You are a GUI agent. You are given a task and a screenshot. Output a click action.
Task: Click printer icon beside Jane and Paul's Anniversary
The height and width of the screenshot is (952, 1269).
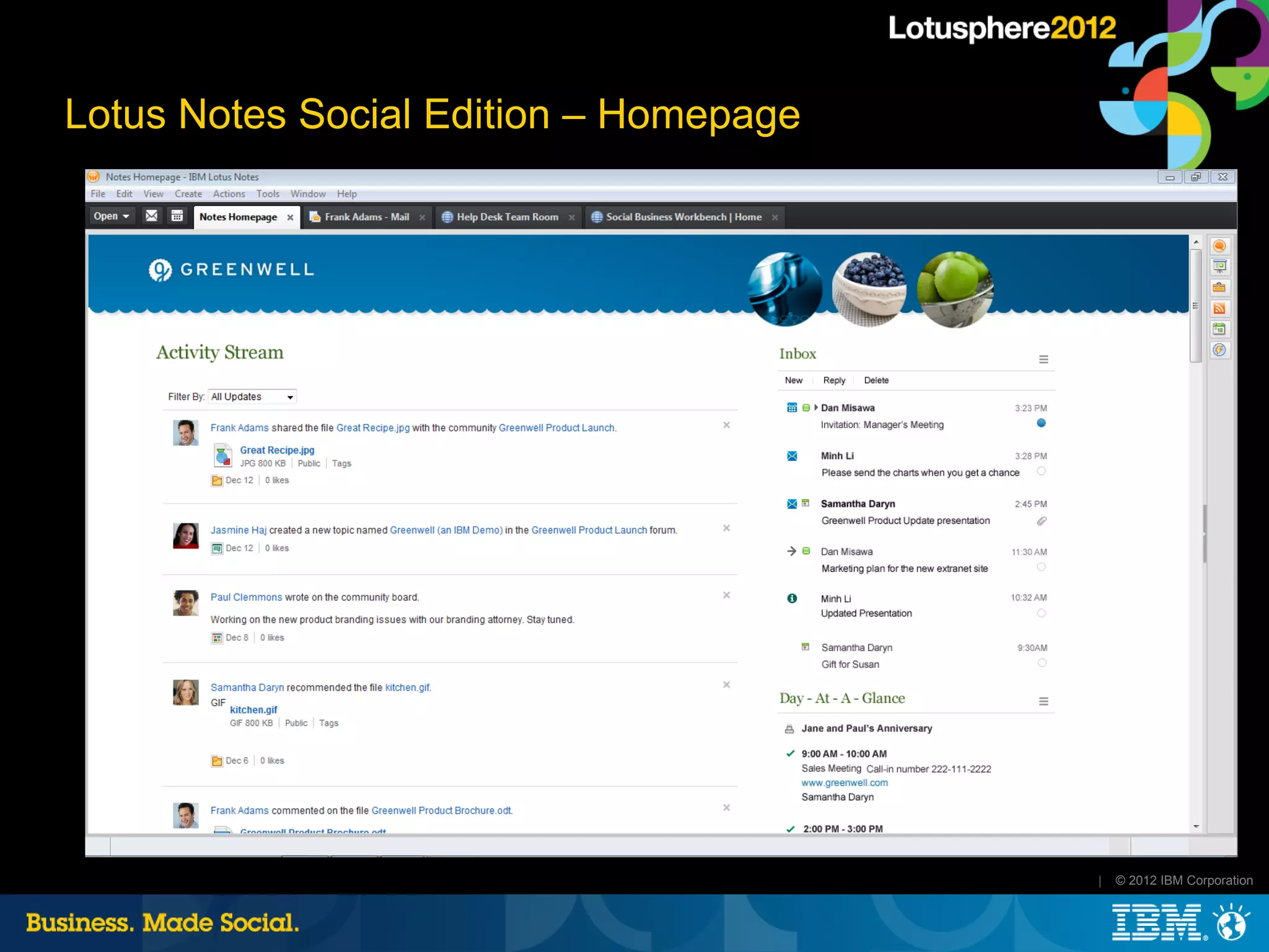point(789,729)
